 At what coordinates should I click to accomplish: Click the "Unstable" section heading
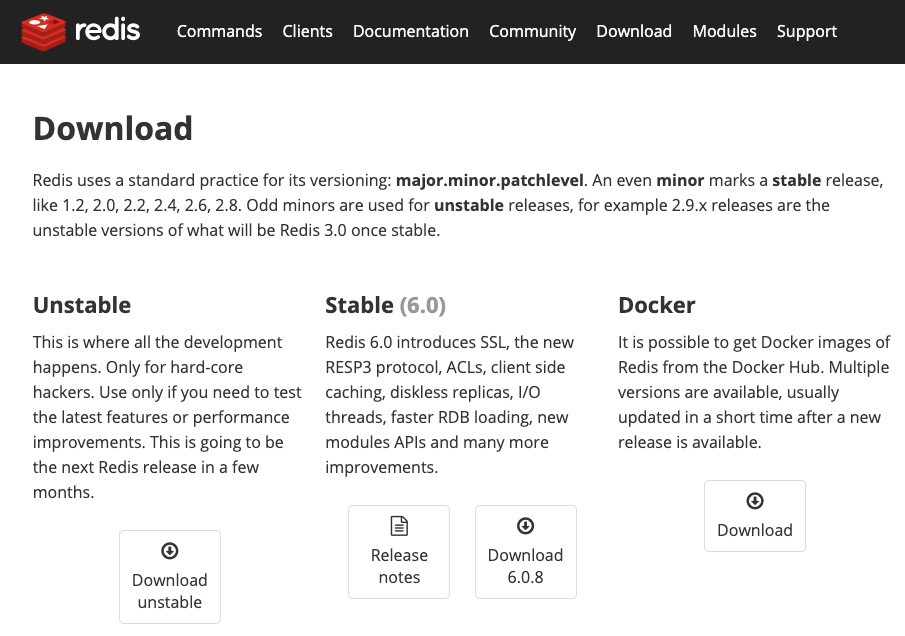pos(82,305)
